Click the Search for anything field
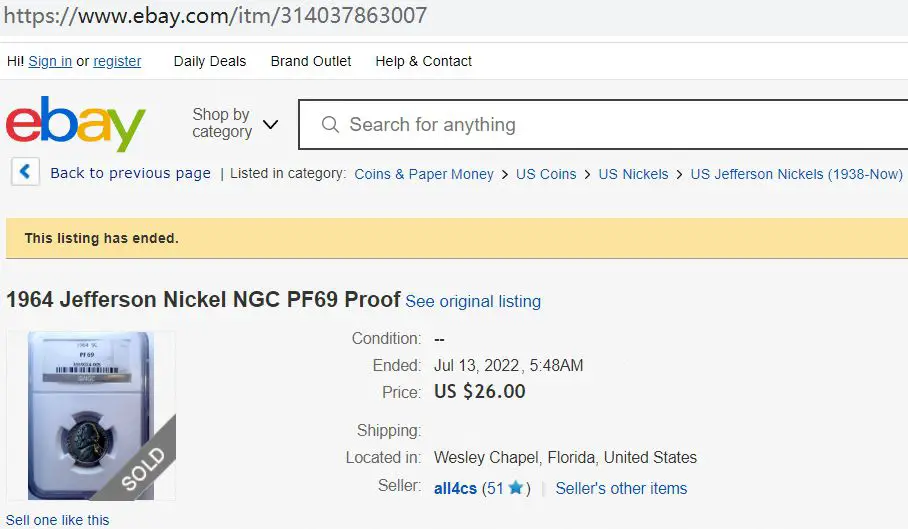Image resolution: width=908 pixels, height=529 pixels. [x=603, y=124]
